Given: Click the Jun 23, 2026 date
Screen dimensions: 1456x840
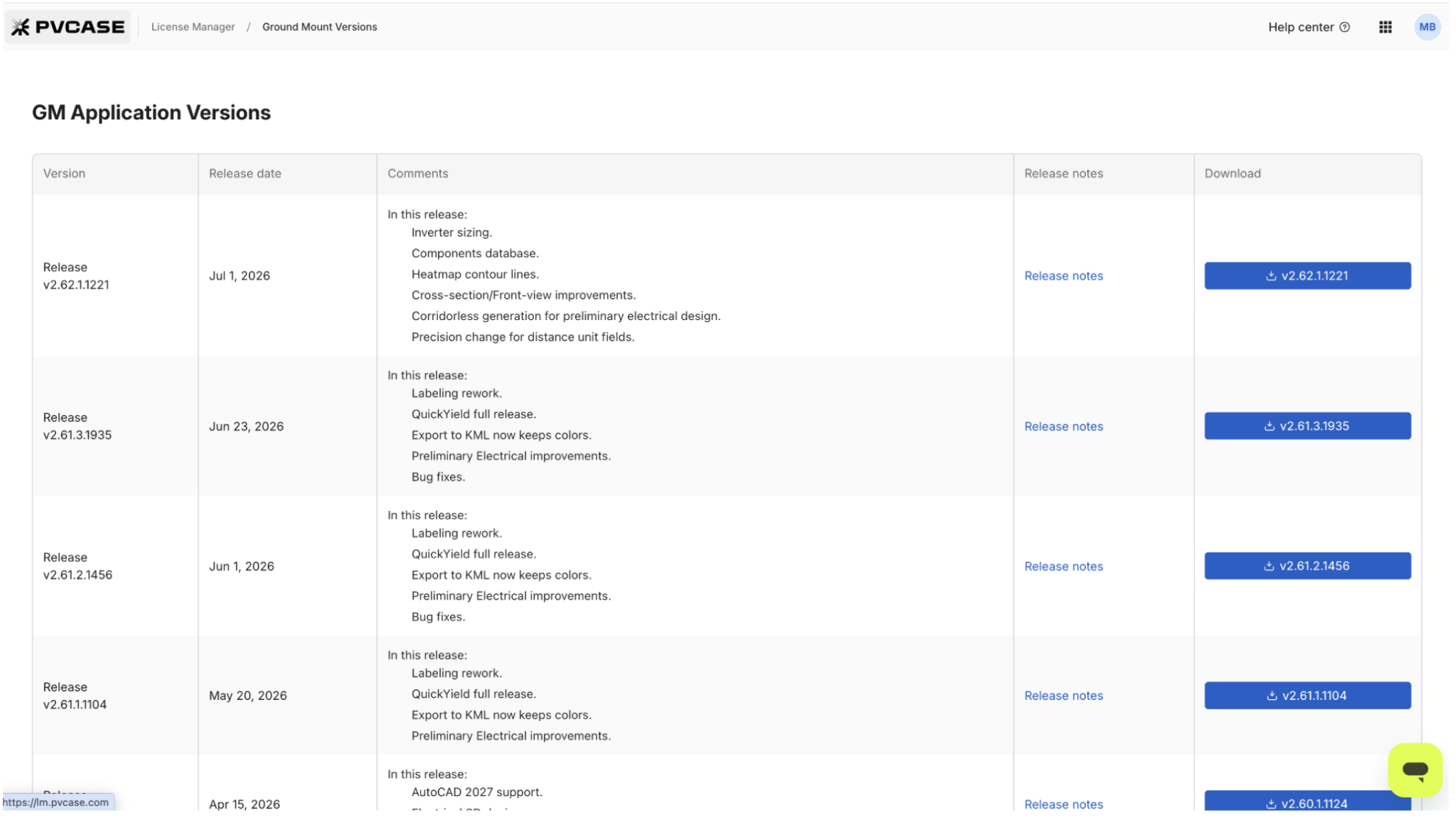Looking at the screenshot, I should pyautogui.click(x=246, y=427).
